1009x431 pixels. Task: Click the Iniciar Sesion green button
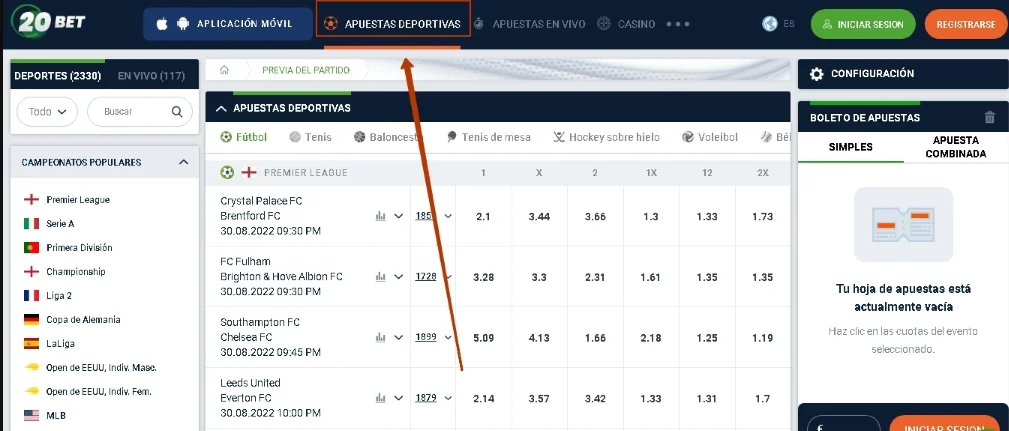tap(863, 24)
